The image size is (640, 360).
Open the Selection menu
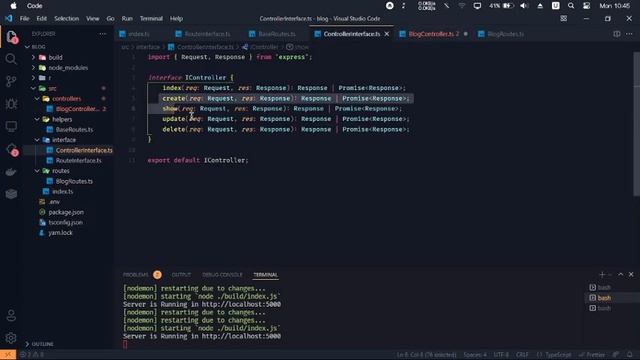(x=67, y=19)
